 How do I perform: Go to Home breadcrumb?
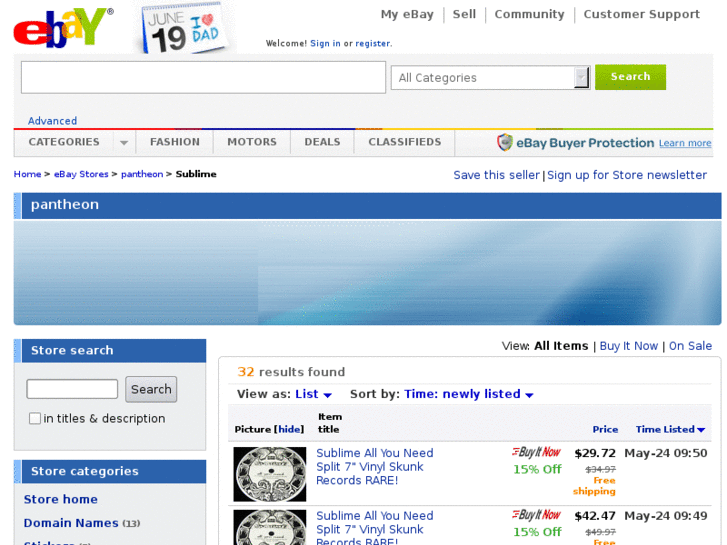(27, 174)
